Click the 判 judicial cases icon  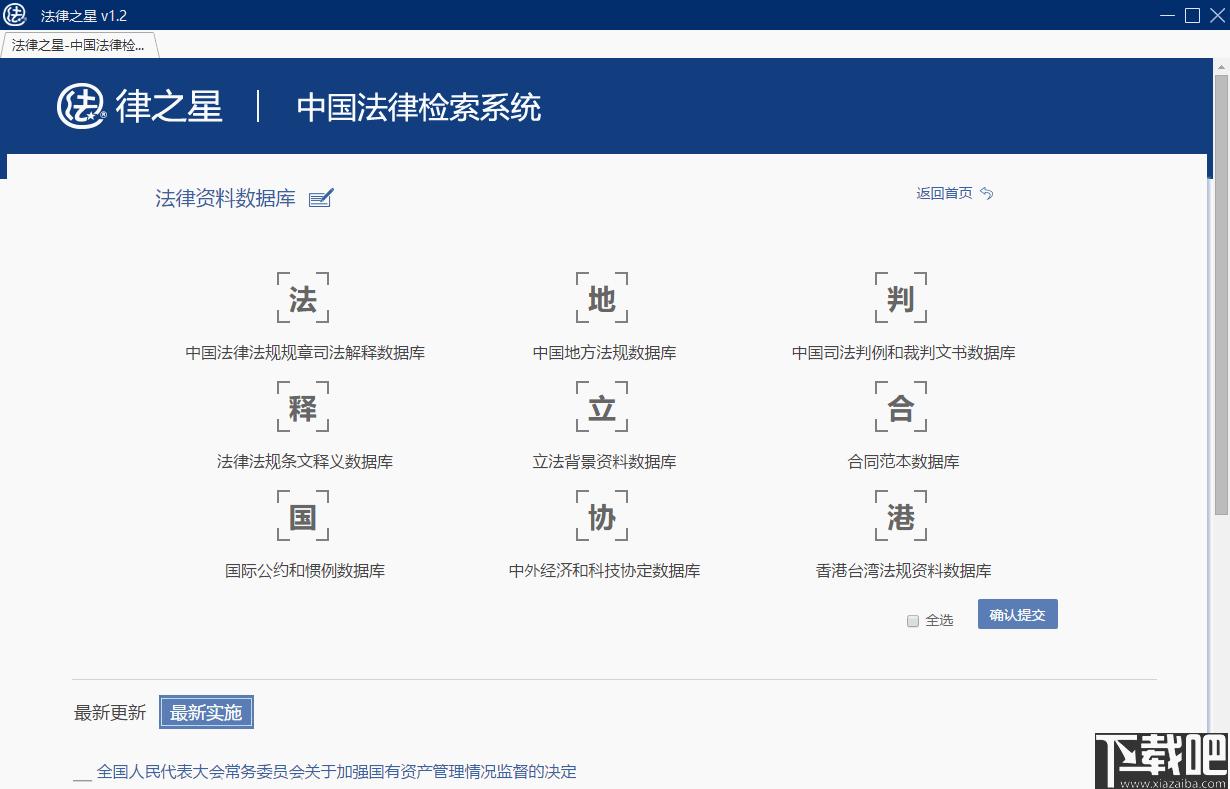click(901, 299)
